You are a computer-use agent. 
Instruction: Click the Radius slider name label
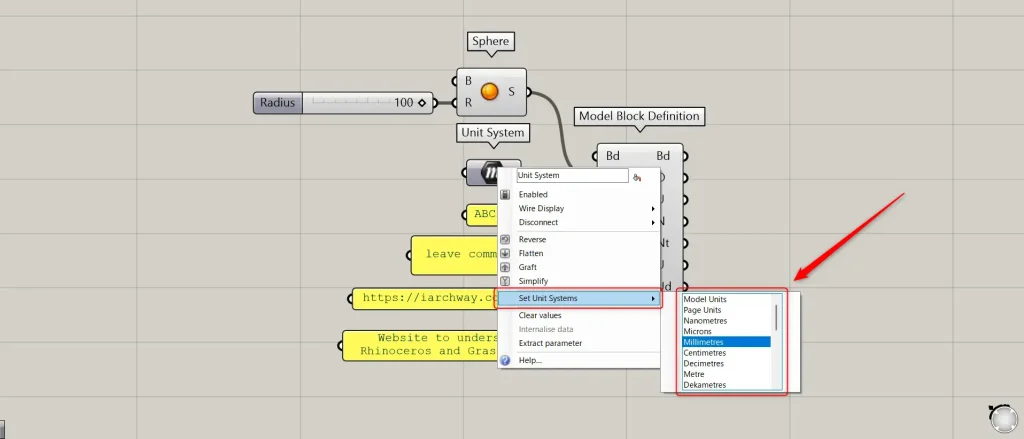coord(278,103)
